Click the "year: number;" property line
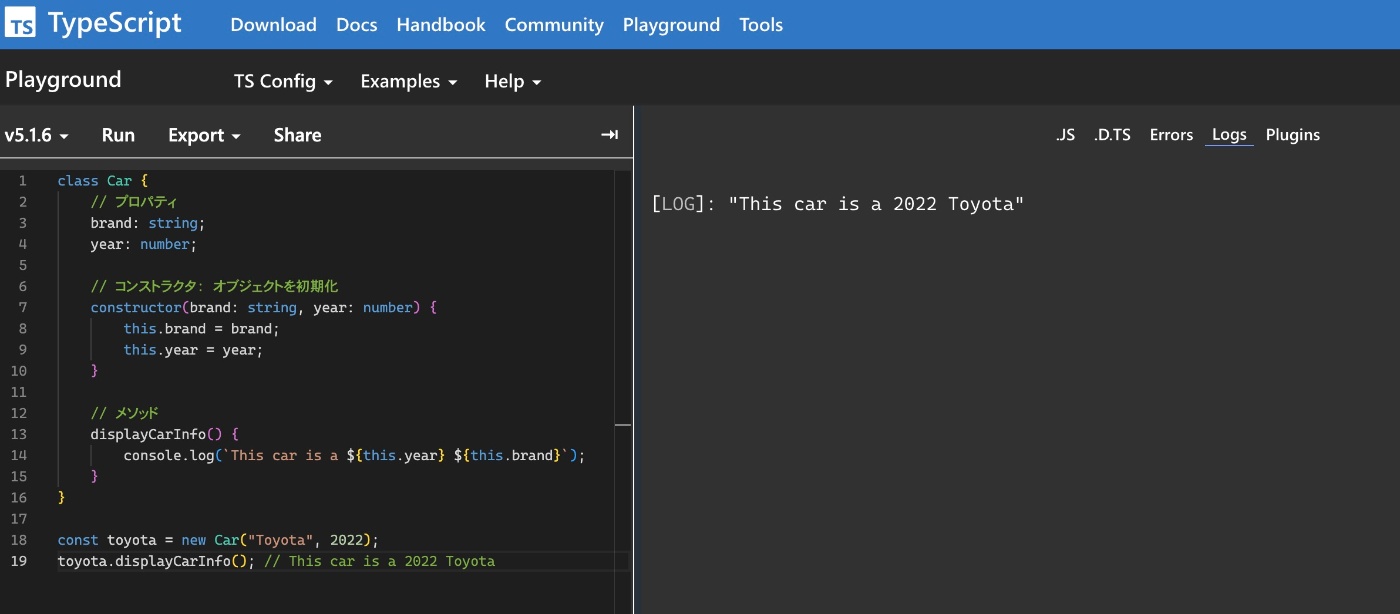Viewport: 1400px width, 614px height. (144, 244)
